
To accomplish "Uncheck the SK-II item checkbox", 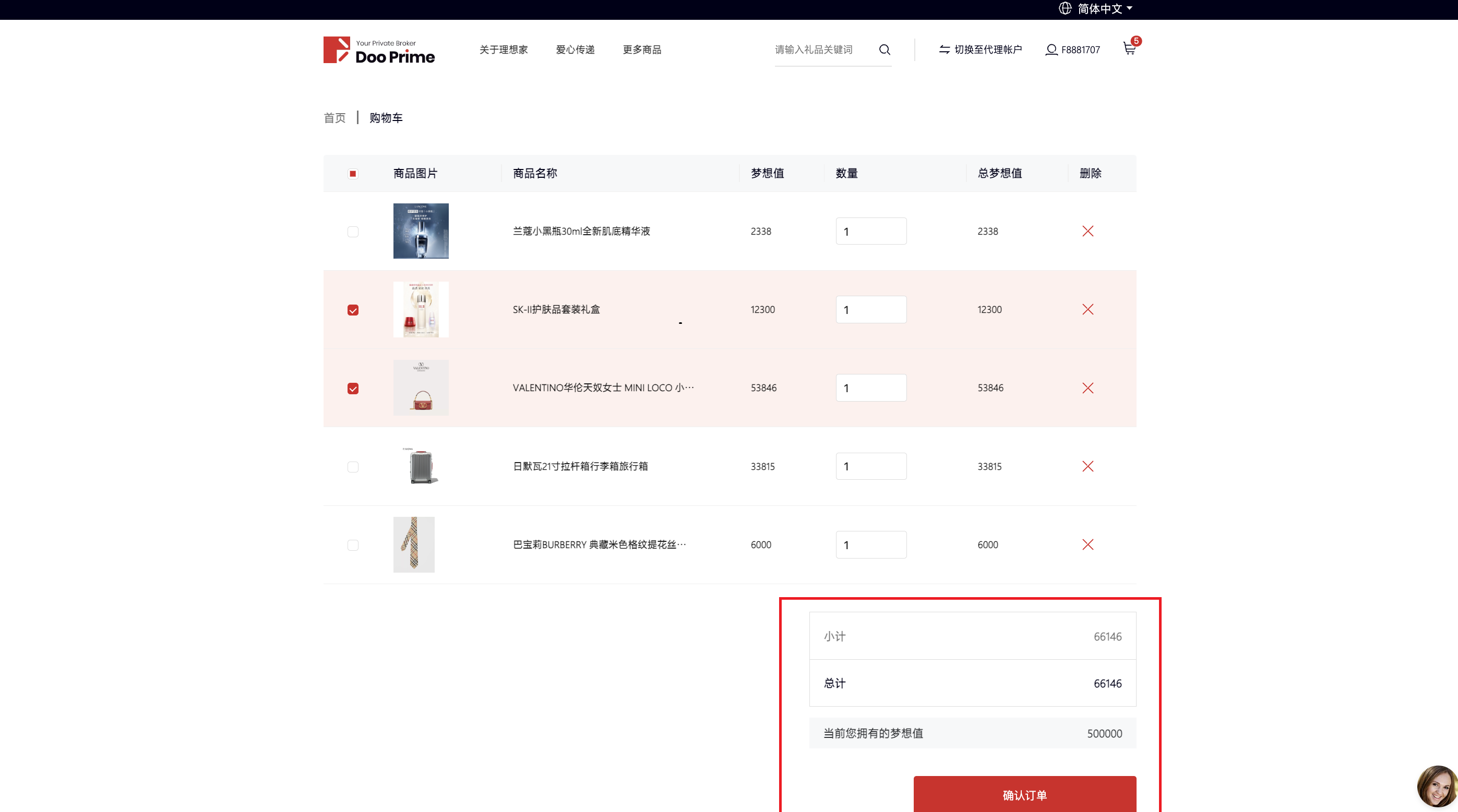I will pos(353,310).
